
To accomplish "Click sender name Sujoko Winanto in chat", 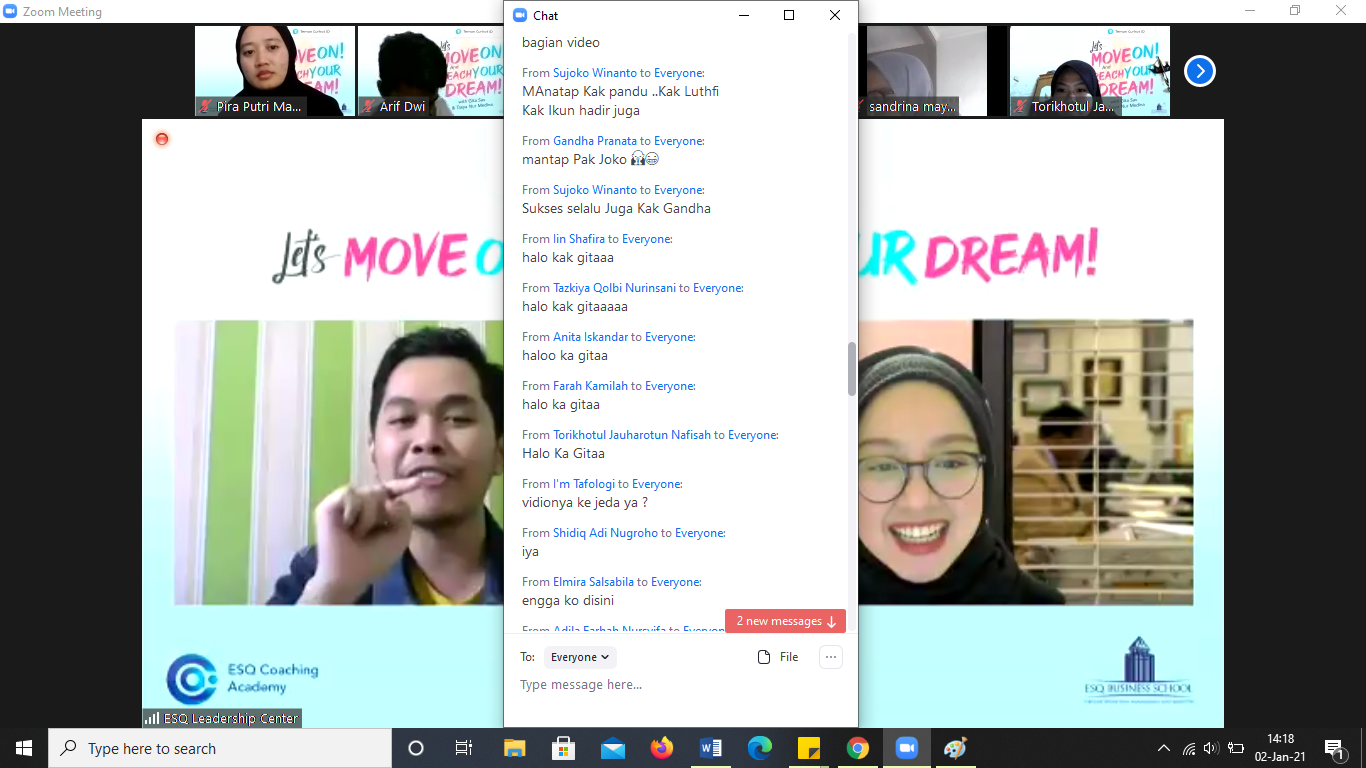I will (594, 73).
